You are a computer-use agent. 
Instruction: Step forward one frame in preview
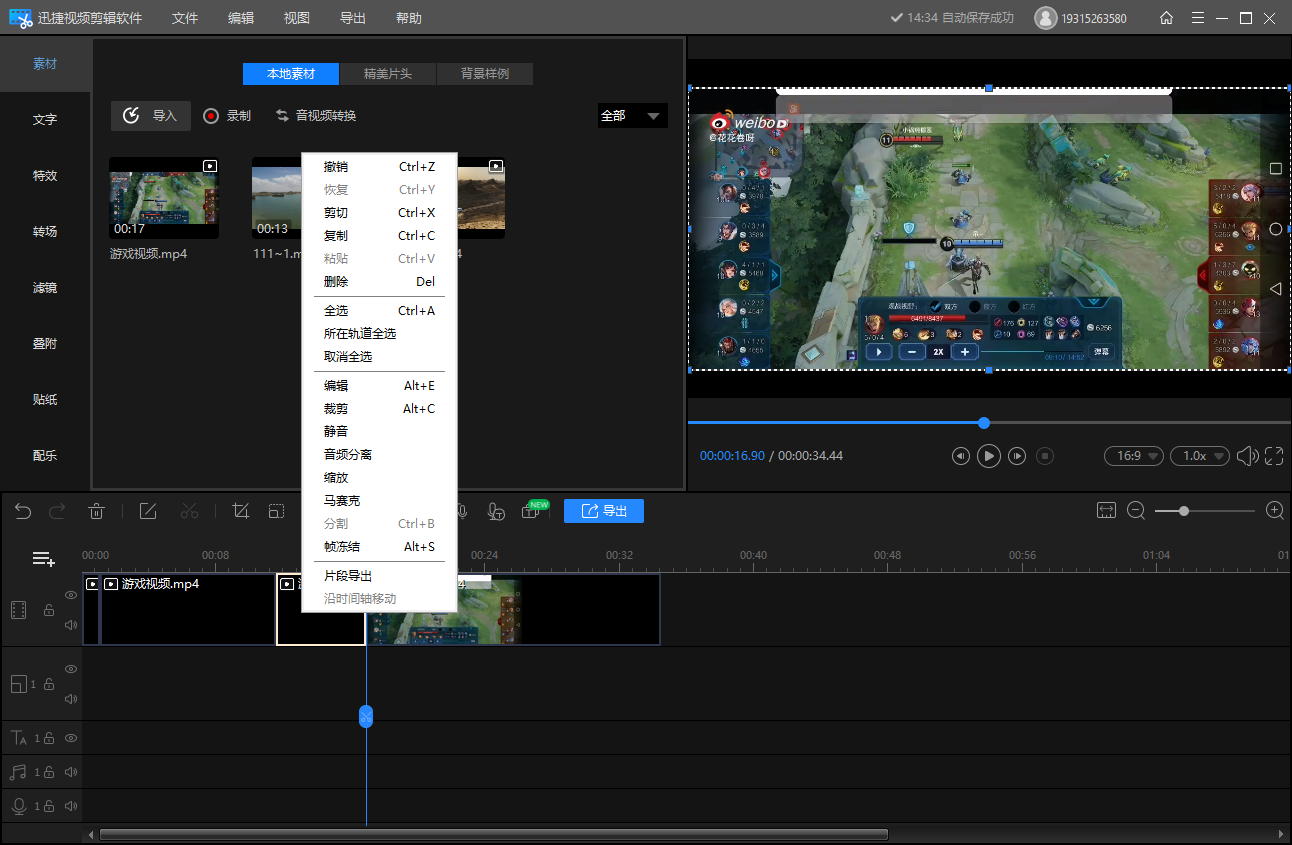1017,456
